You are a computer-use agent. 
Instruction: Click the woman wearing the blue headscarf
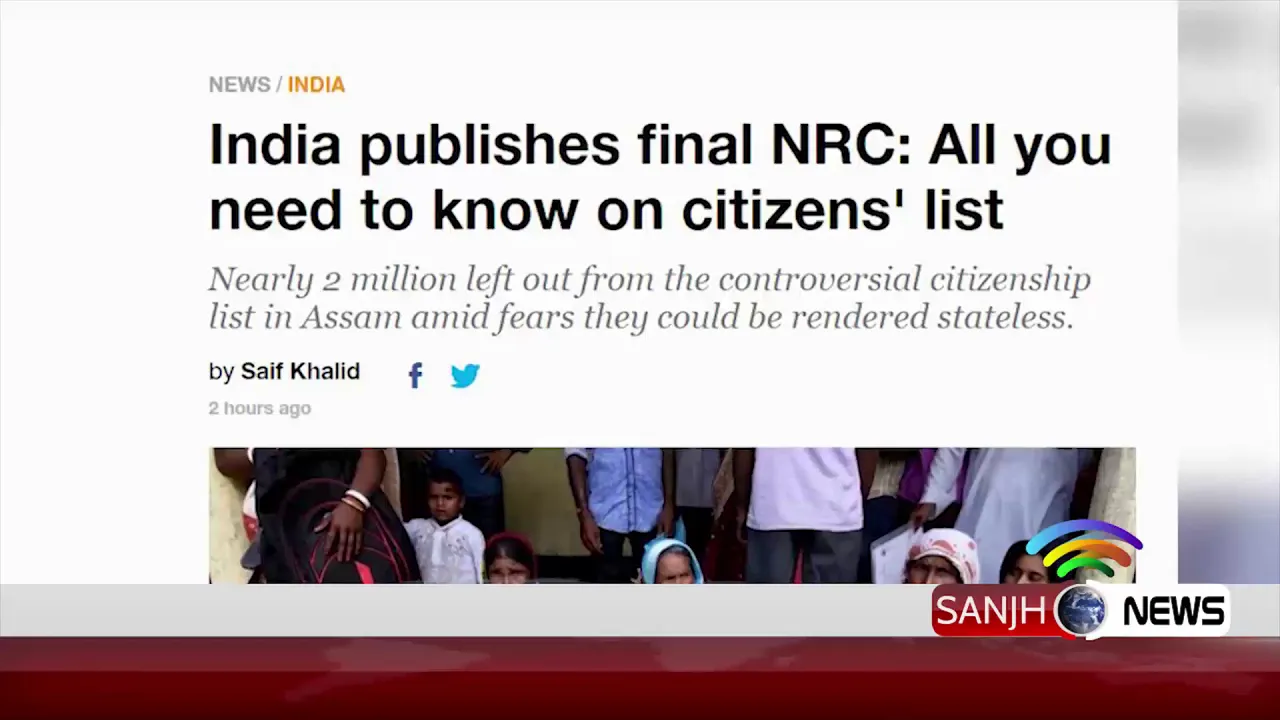coord(672,561)
